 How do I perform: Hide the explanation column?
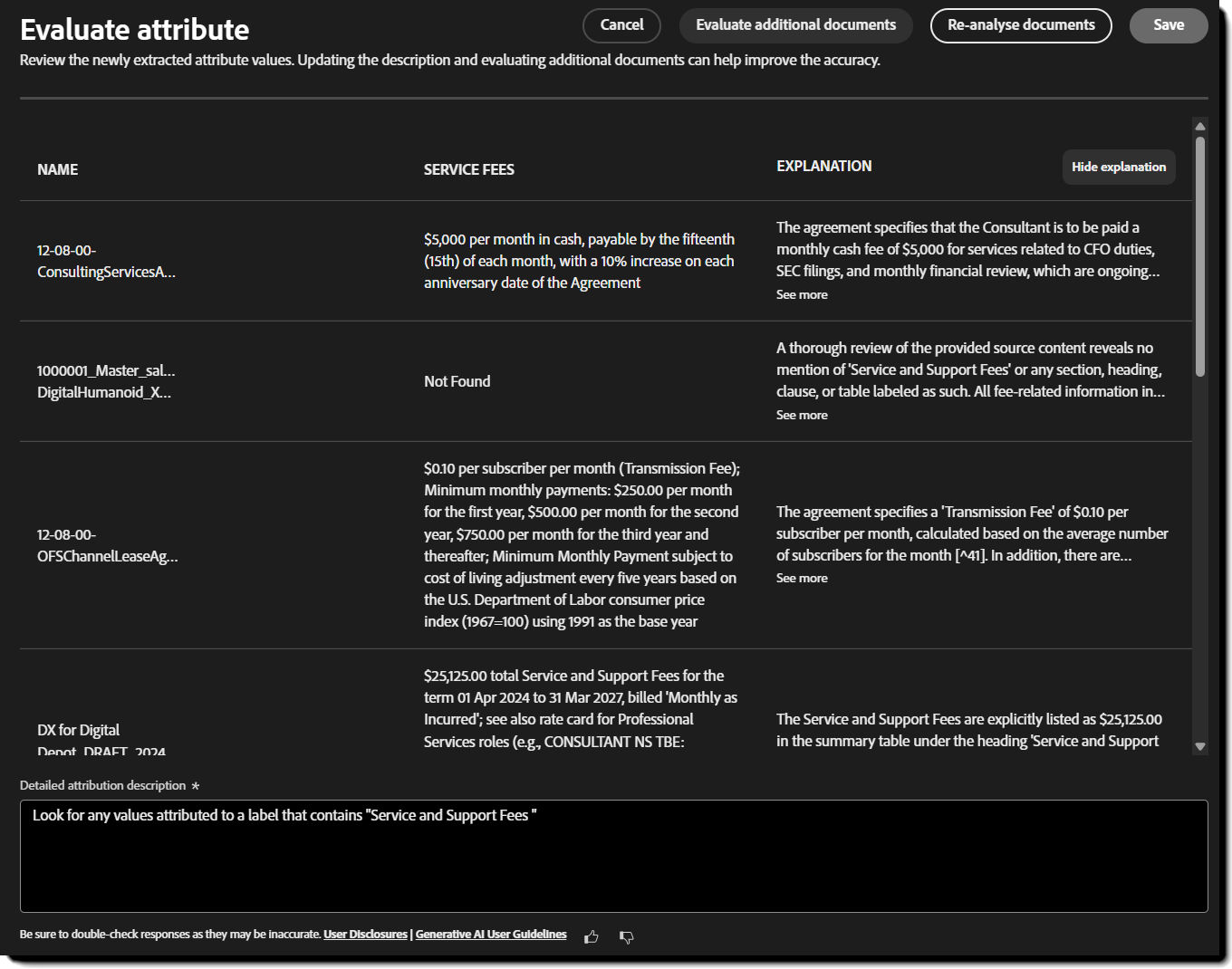pyautogui.click(x=1118, y=167)
